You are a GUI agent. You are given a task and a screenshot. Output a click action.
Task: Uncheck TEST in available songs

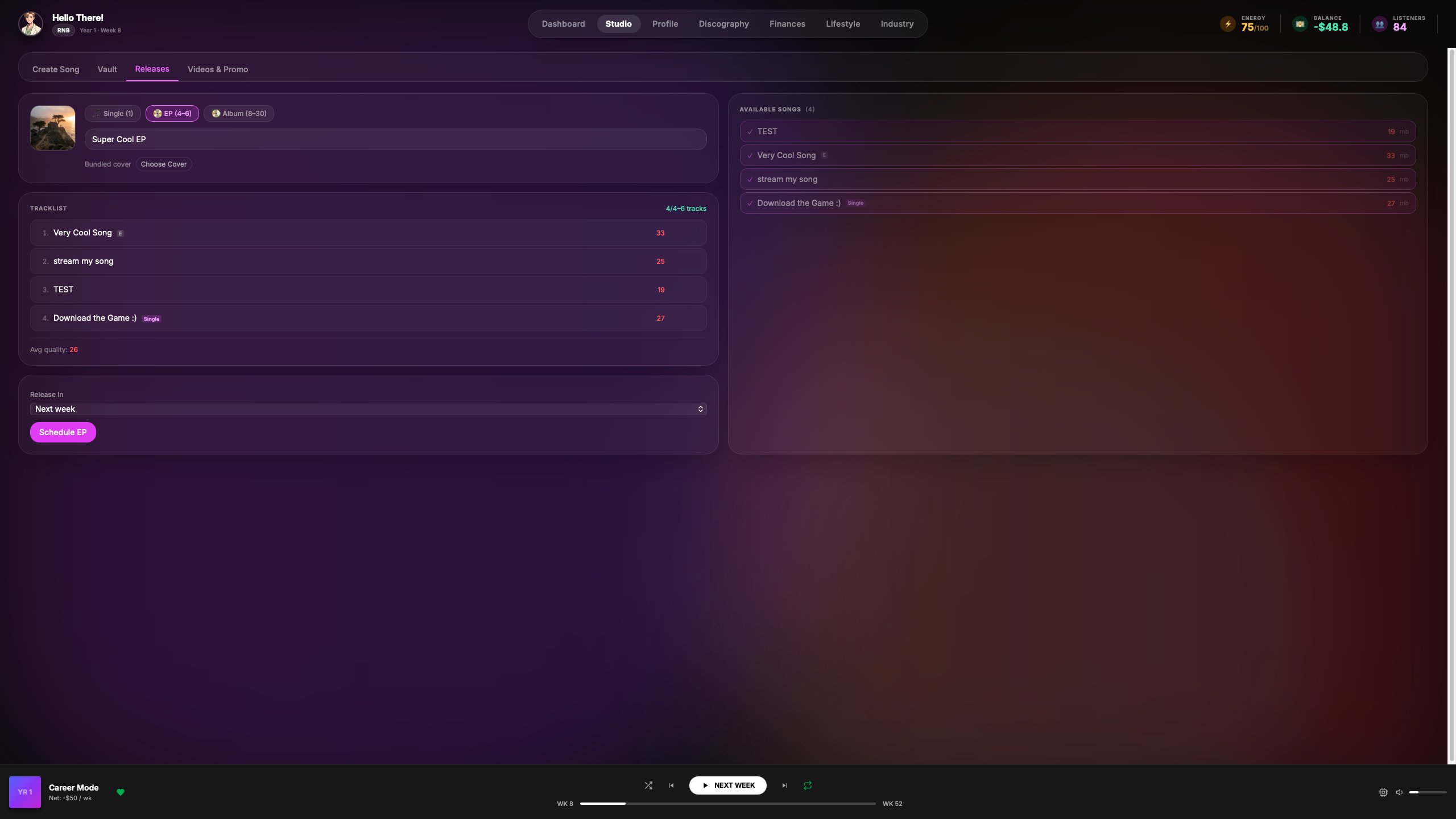click(x=750, y=132)
